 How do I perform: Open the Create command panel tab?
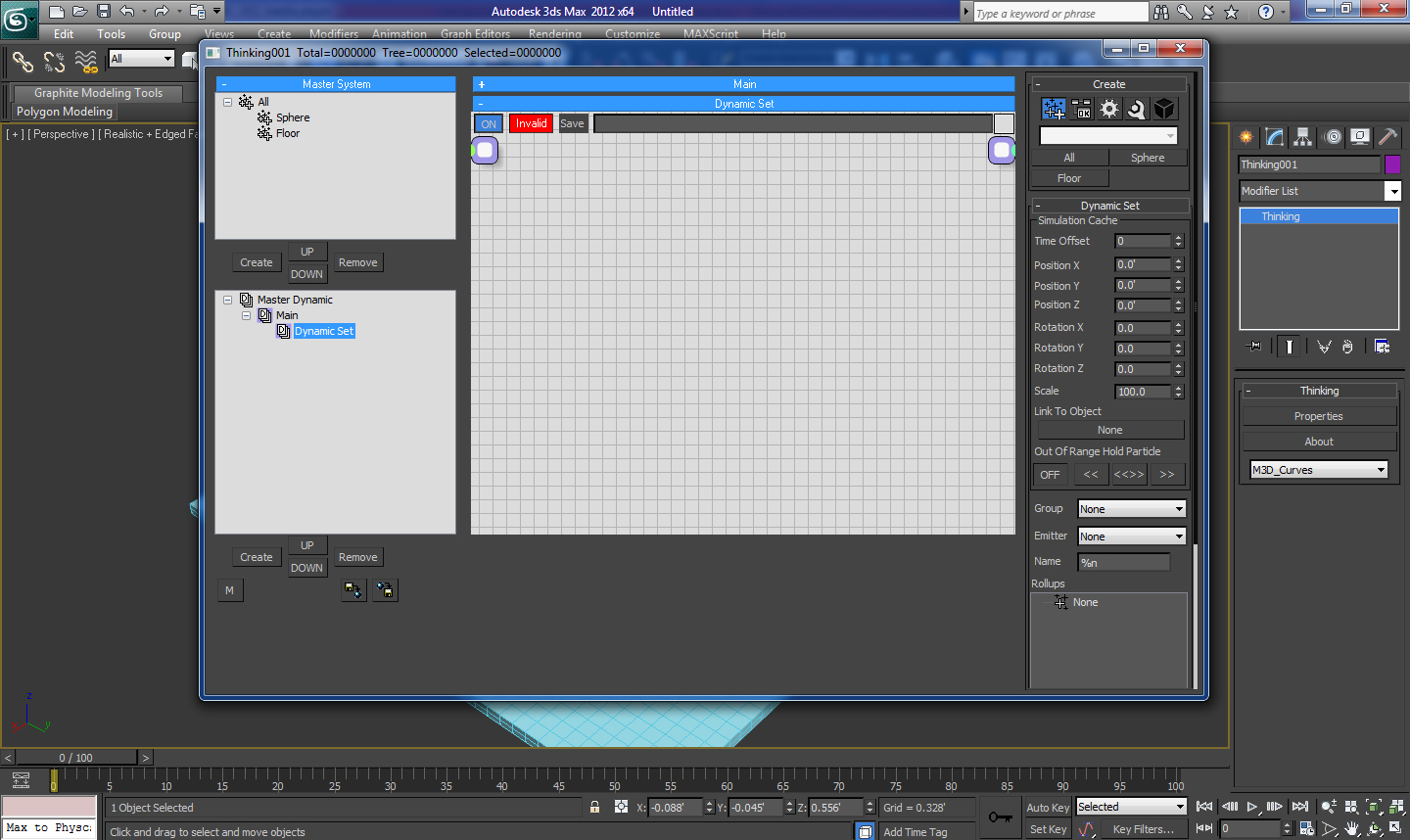[1246, 137]
